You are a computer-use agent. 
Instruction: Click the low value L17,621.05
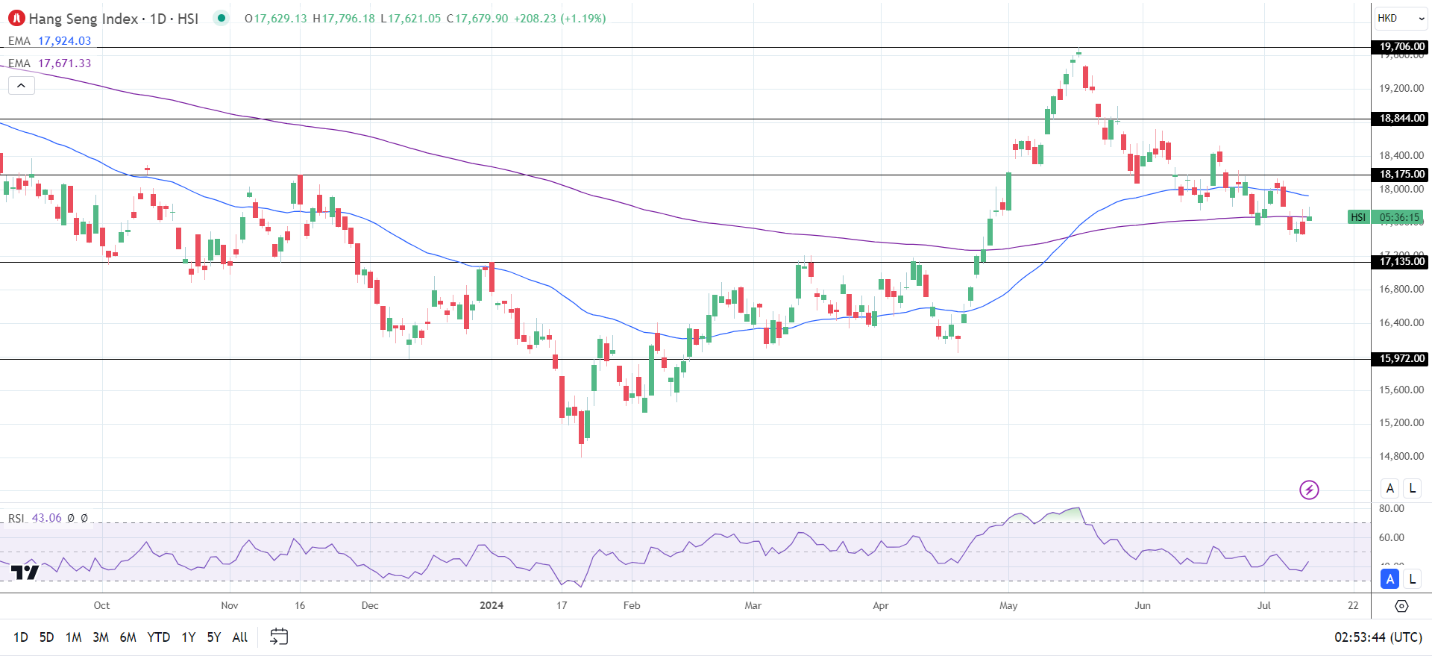tap(412, 18)
